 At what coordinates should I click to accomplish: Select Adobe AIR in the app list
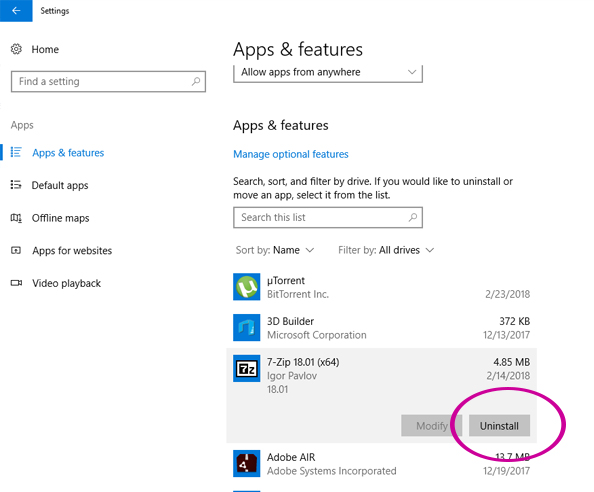pyautogui.click(x=381, y=464)
